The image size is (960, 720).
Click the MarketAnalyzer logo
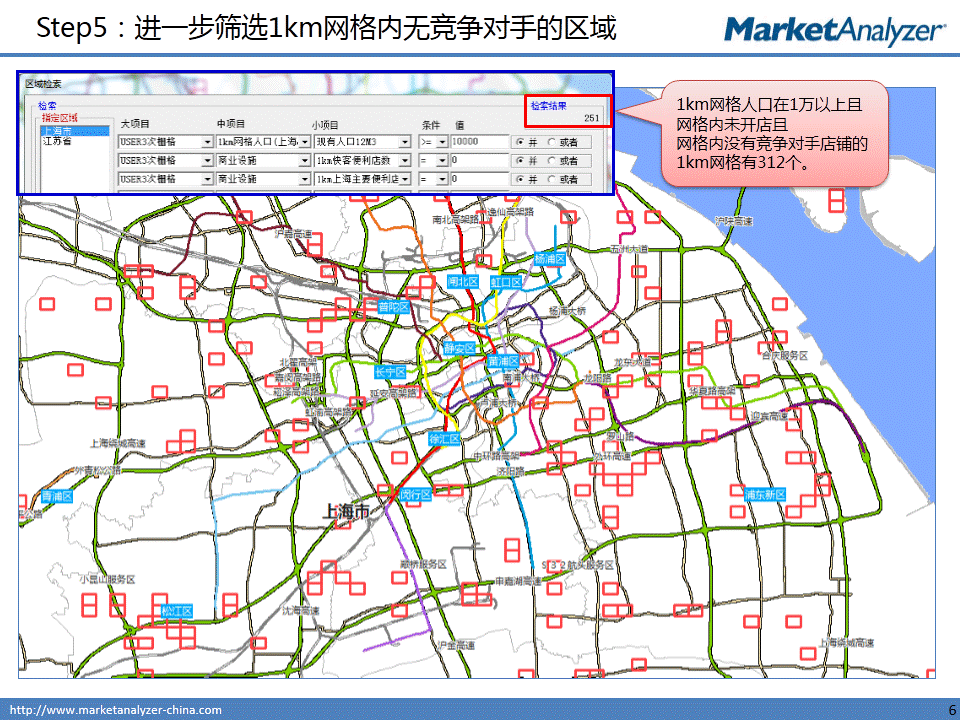(833, 30)
